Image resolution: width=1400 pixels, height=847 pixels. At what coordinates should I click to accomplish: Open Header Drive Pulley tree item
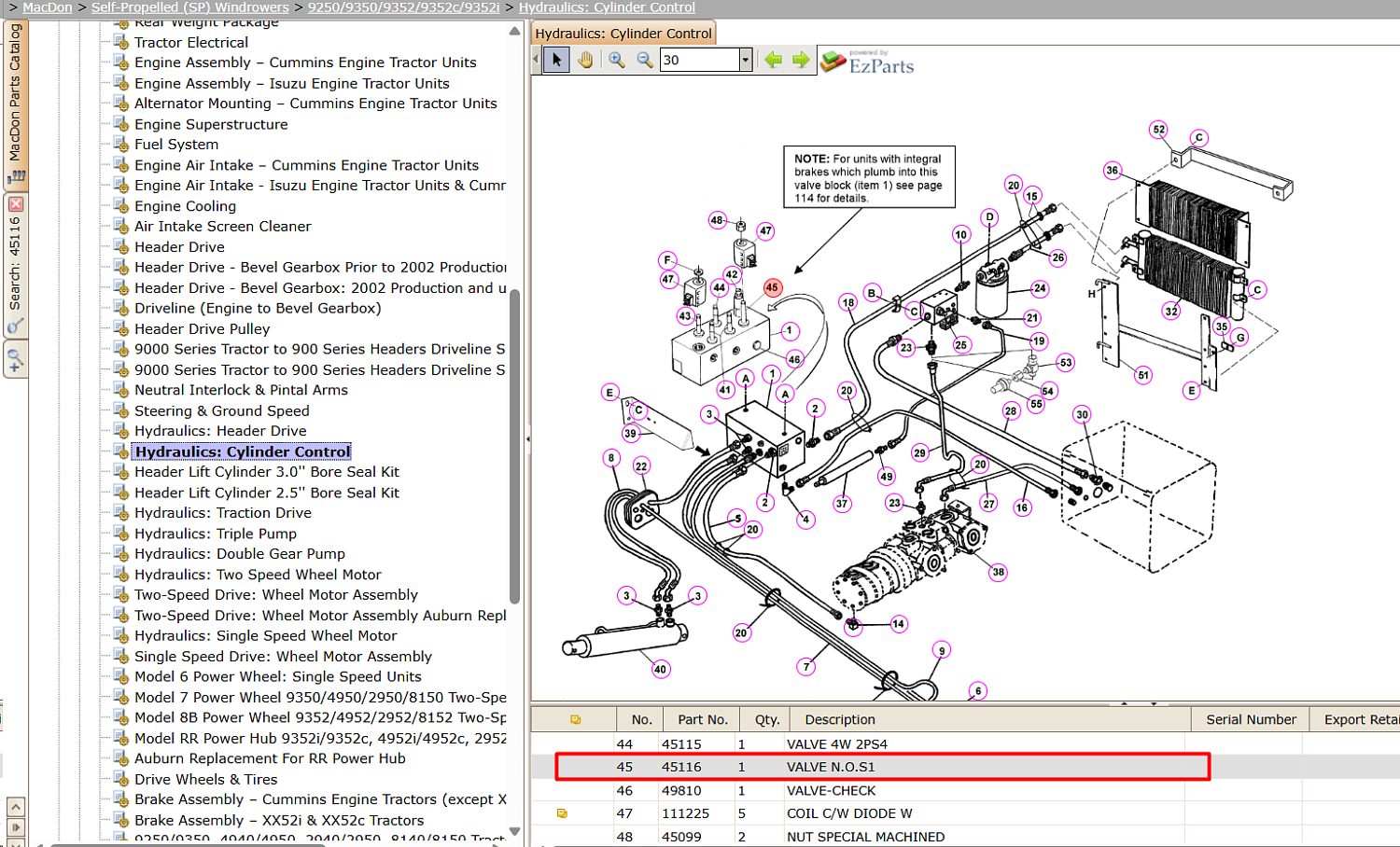tap(202, 329)
